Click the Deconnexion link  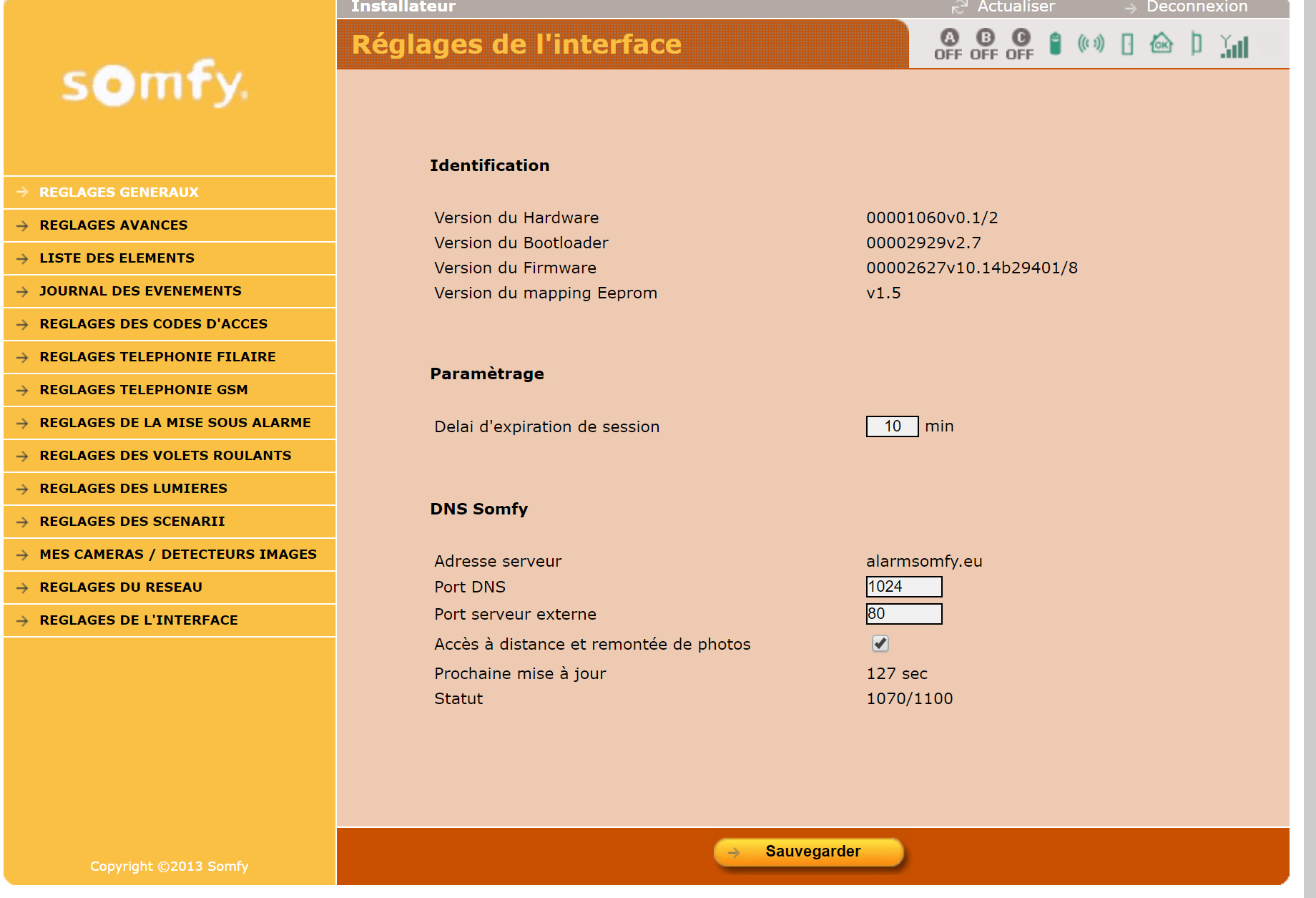1197,7
